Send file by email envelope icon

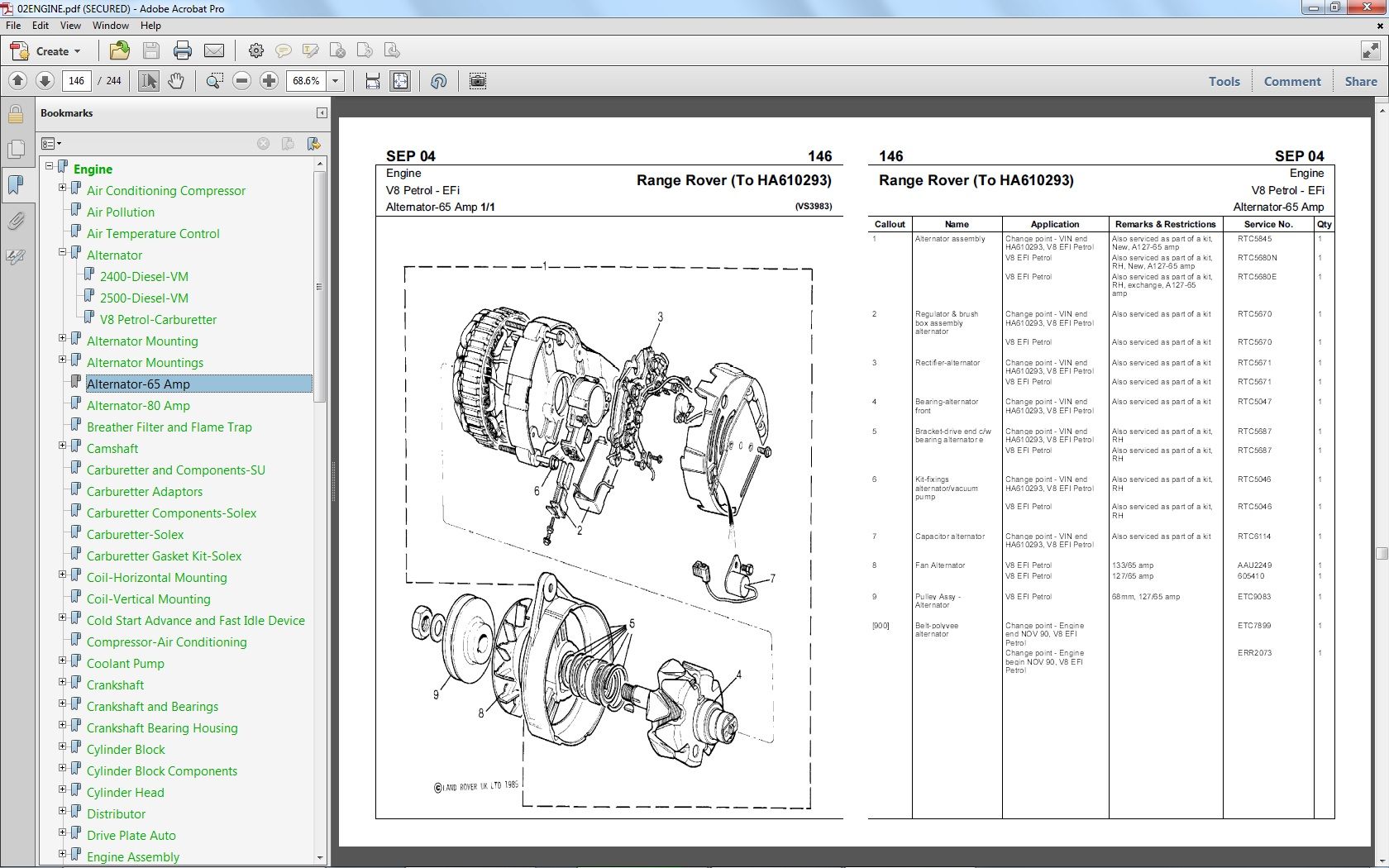214,51
